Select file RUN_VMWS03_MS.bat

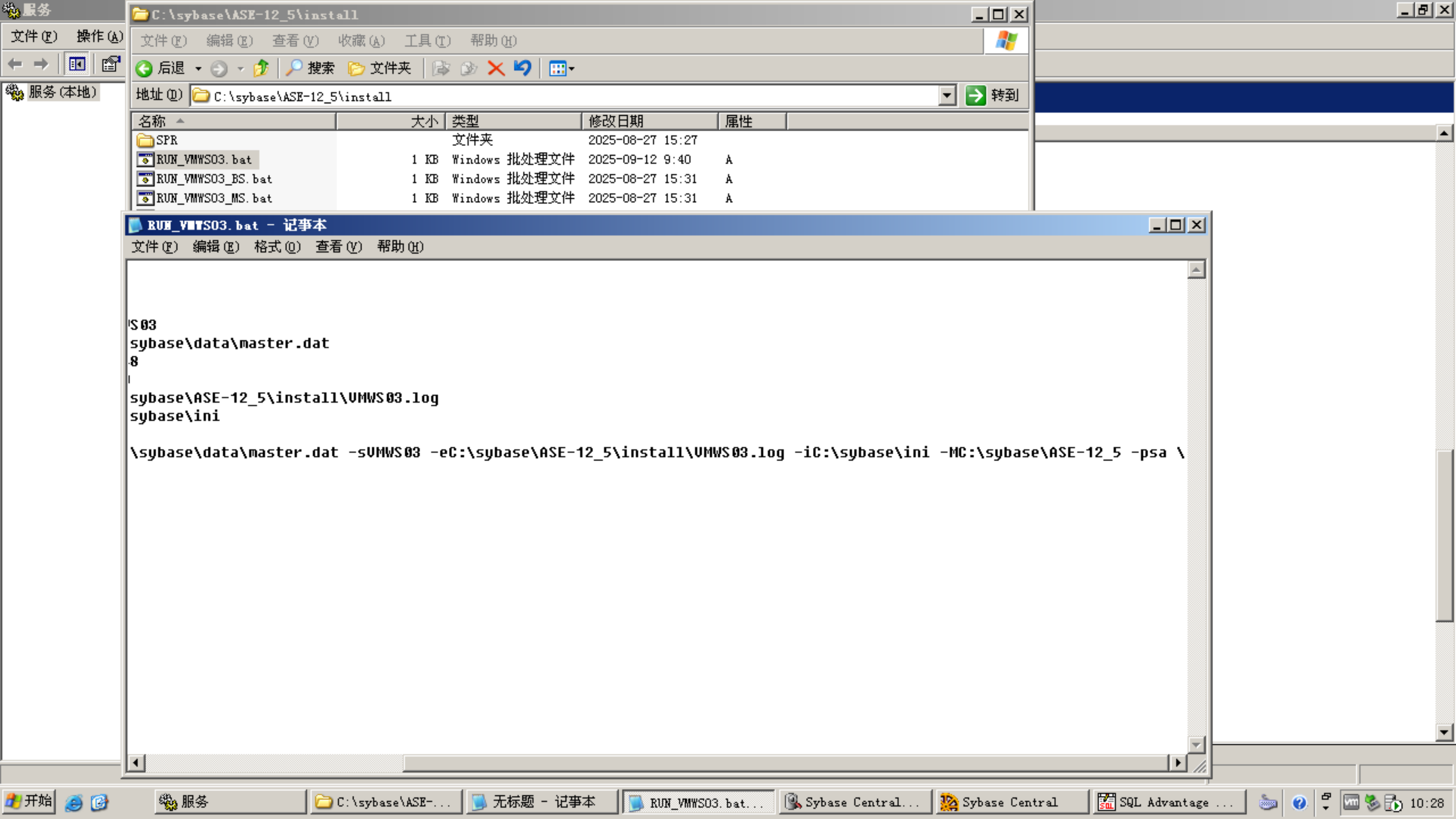tap(205, 198)
